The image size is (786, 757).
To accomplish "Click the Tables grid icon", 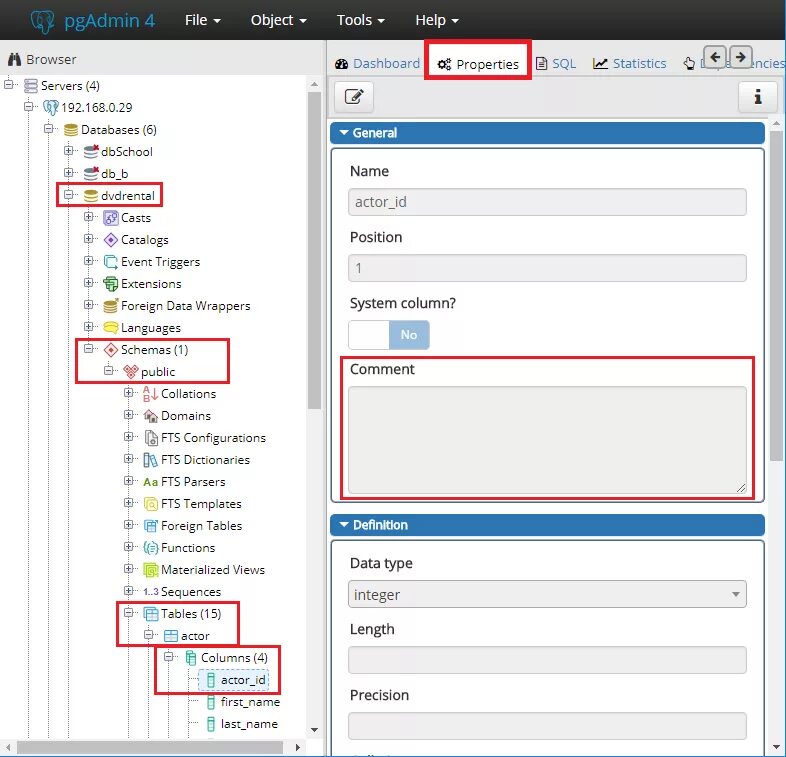I will coord(150,614).
